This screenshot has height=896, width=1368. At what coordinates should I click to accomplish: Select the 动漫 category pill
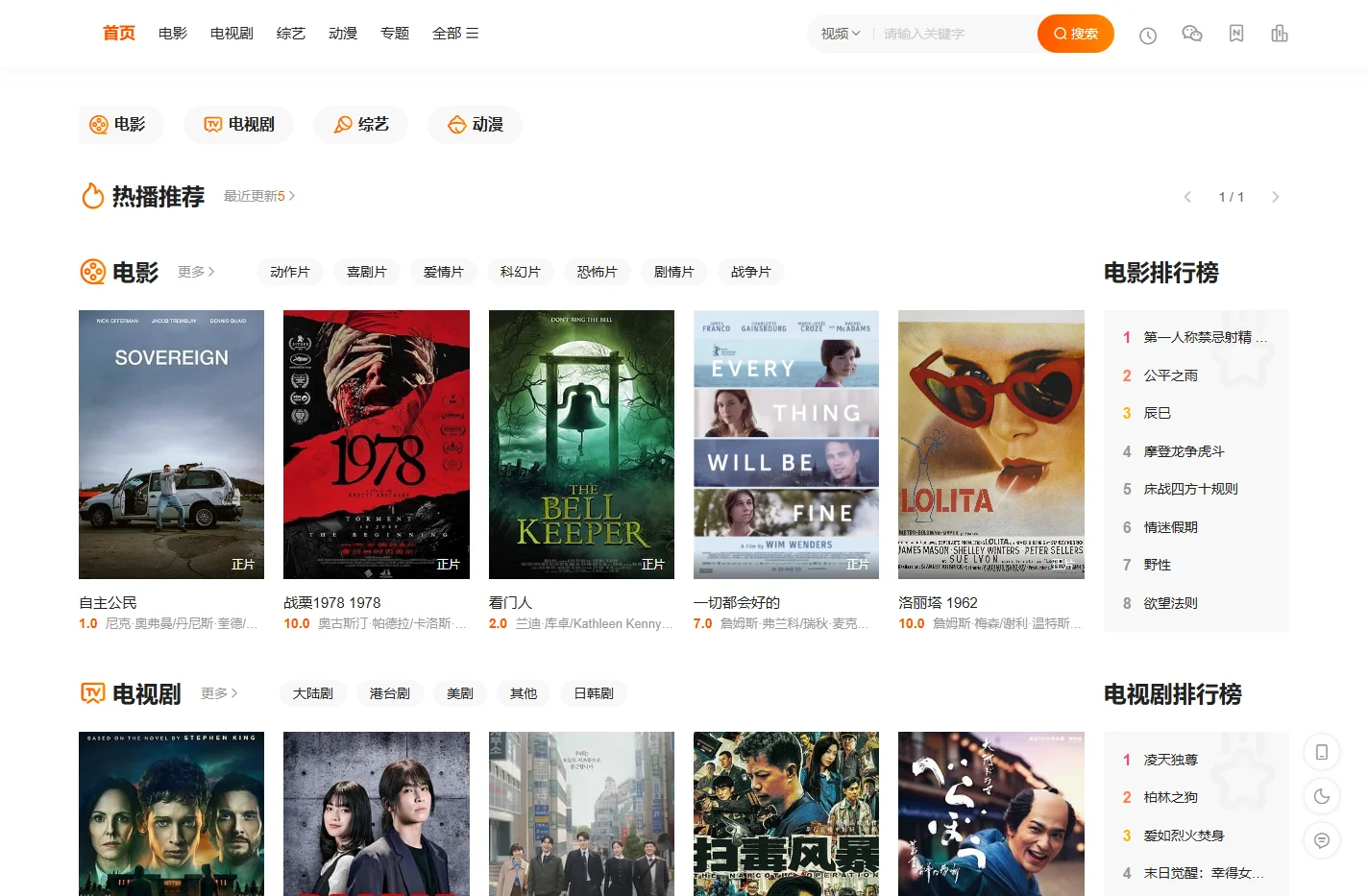(476, 125)
